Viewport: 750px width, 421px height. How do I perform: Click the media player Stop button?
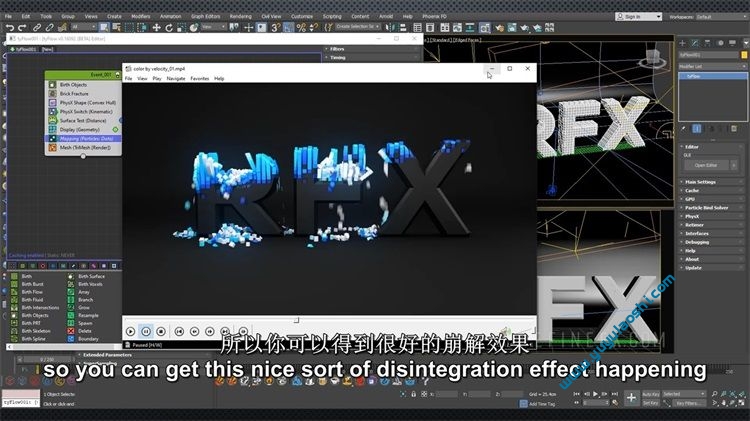pyautogui.click(x=161, y=331)
